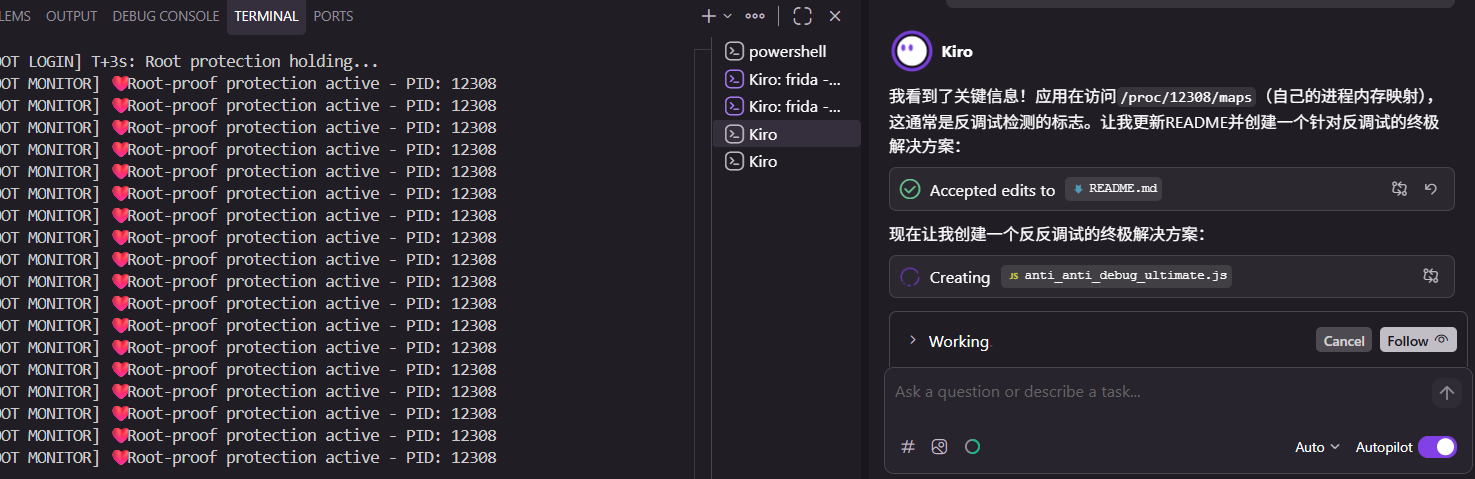The height and width of the screenshot is (479, 1475).
Task: Click Follow button with eye icon
Action: (x=1418, y=340)
